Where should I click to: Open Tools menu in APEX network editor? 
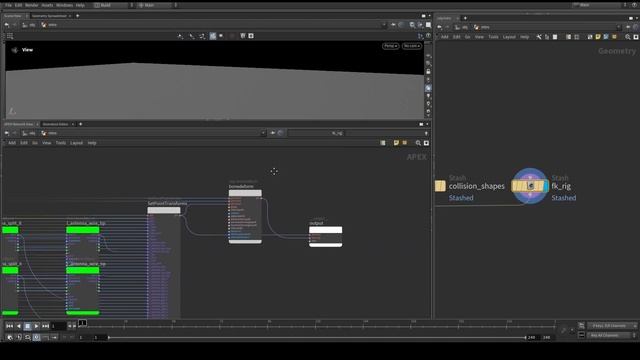coord(60,143)
